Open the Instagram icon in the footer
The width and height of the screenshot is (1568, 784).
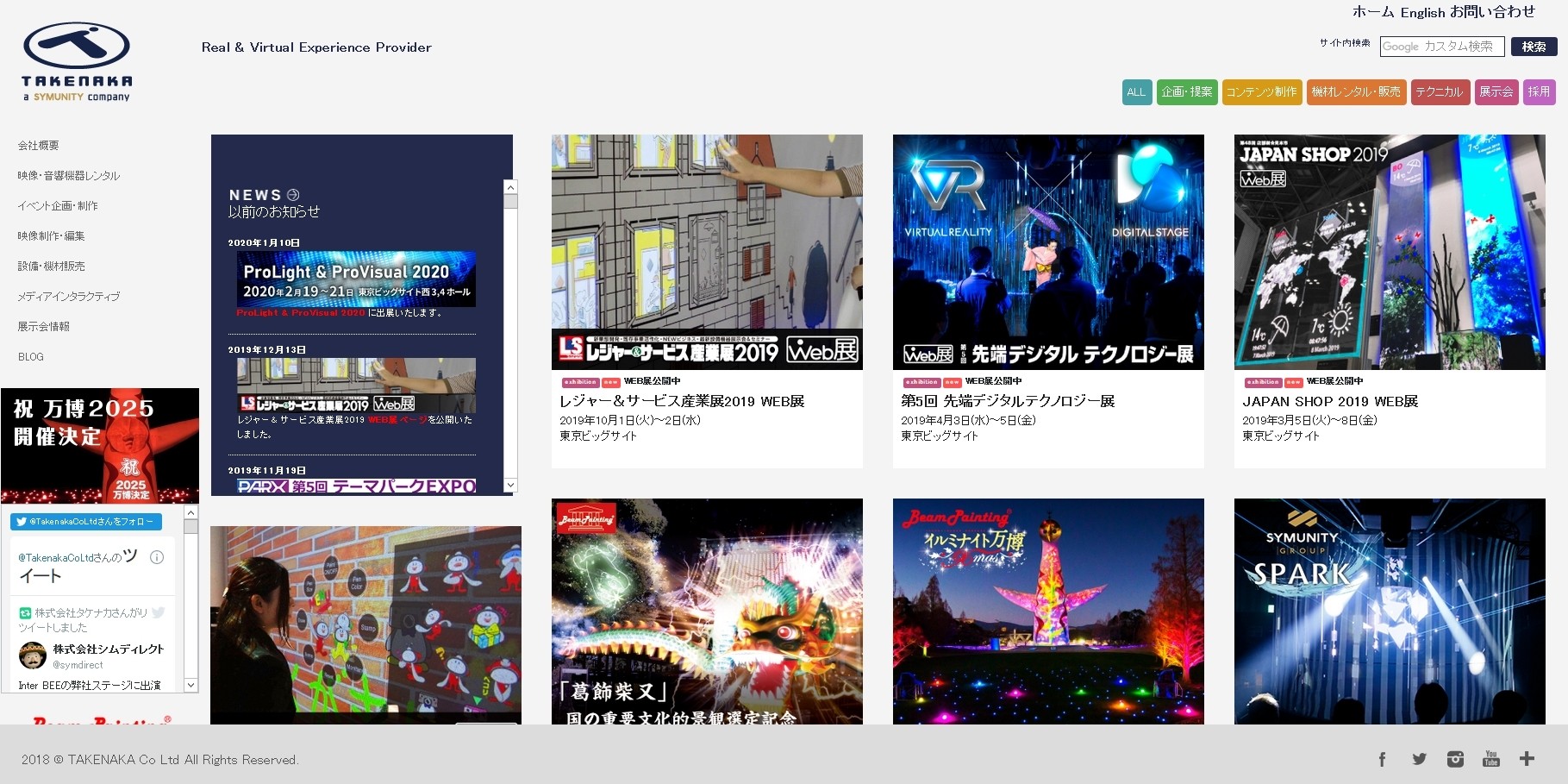[1455, 759]
